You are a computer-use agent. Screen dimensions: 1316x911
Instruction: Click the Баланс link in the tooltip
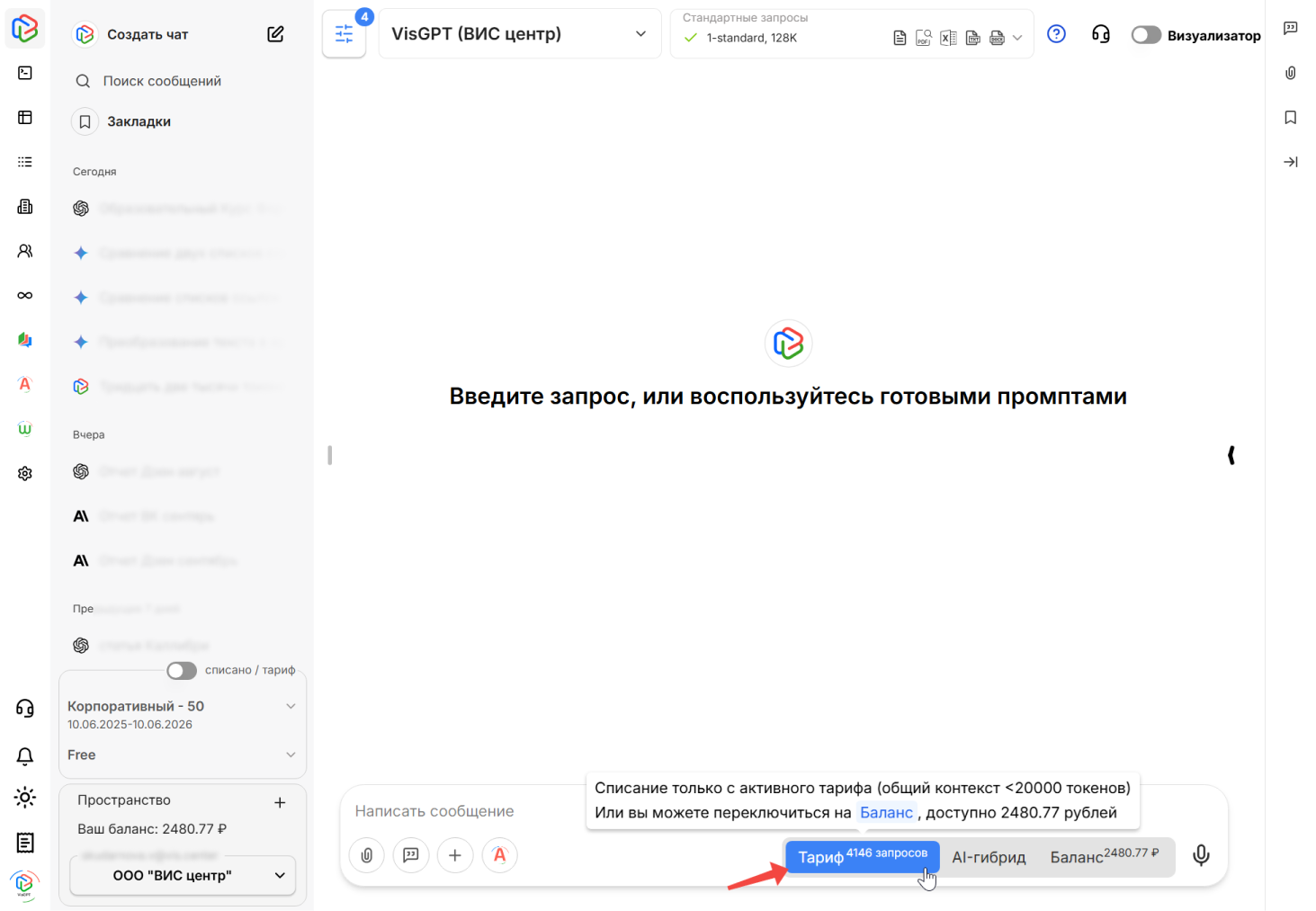[886, 812]
